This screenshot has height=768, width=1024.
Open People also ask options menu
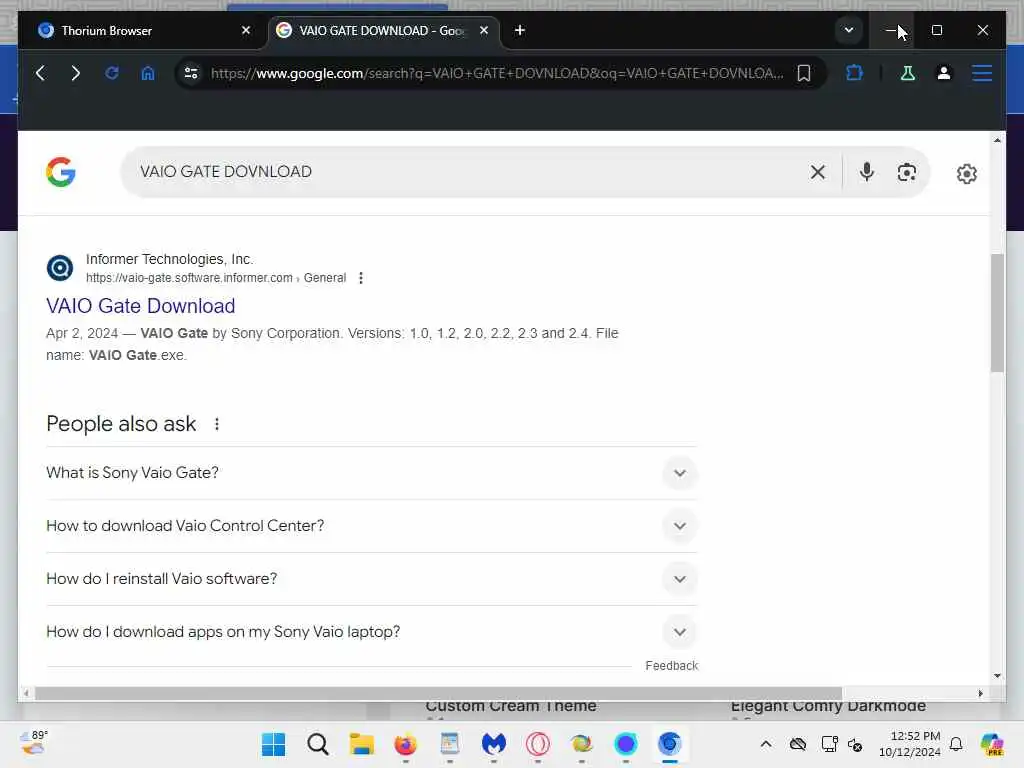pyautogui.click(x=217, y=424)
